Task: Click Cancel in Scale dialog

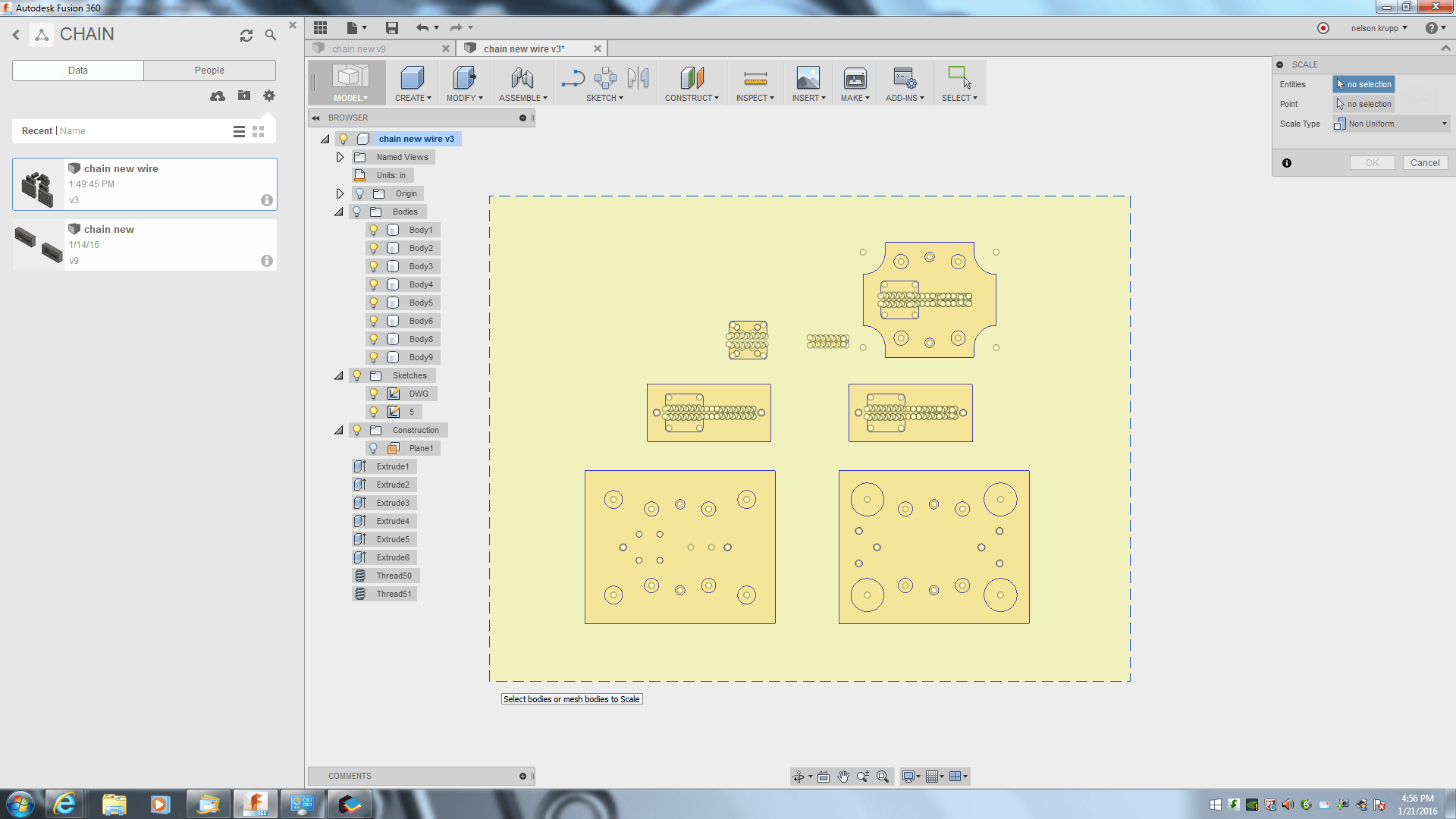Action: (1425, 163)
